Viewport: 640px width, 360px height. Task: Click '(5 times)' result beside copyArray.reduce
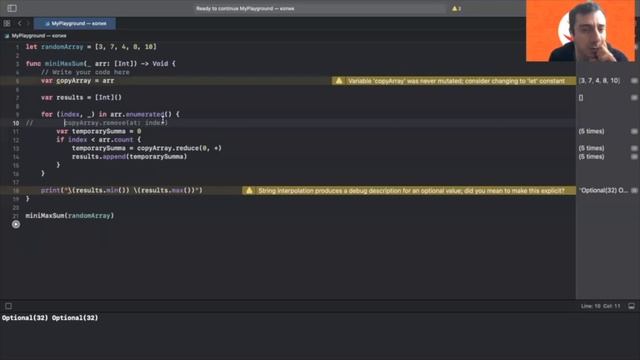tap(591, 148)
